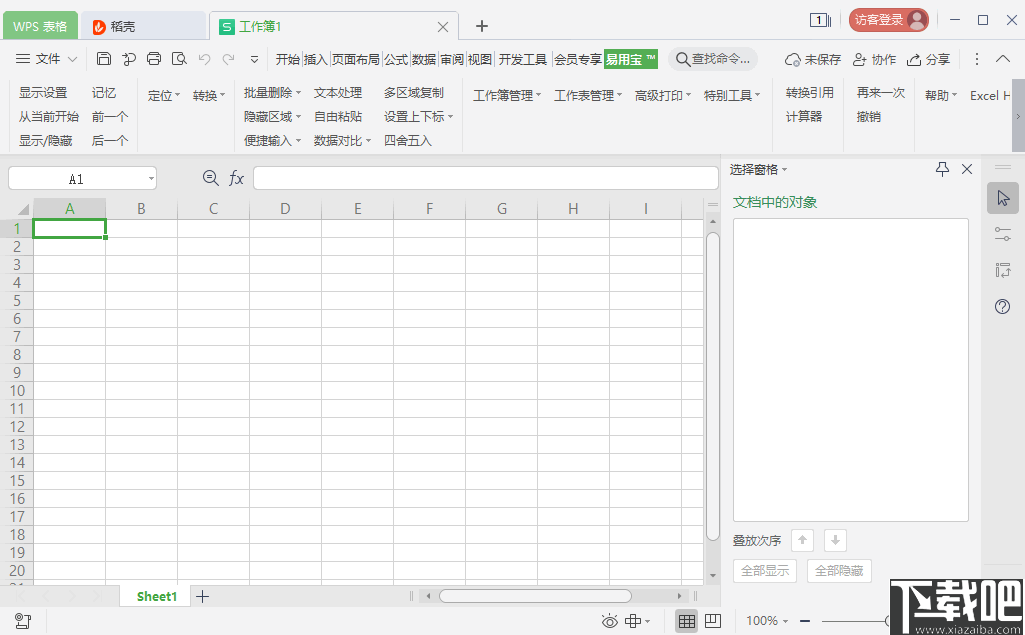
Task: Pin the 选择窗格 panel
Action: point(941,169)
